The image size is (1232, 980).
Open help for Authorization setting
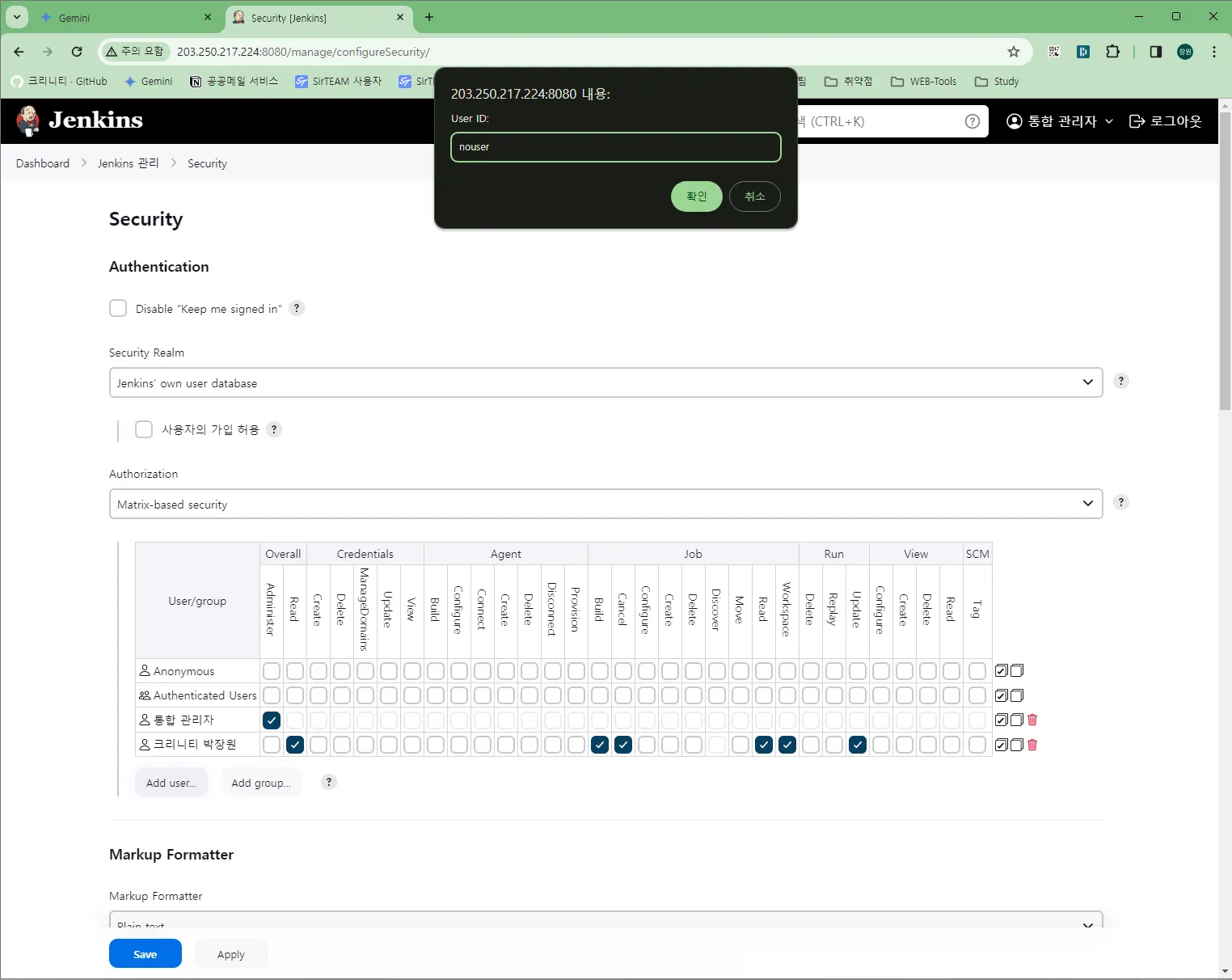1121,502
